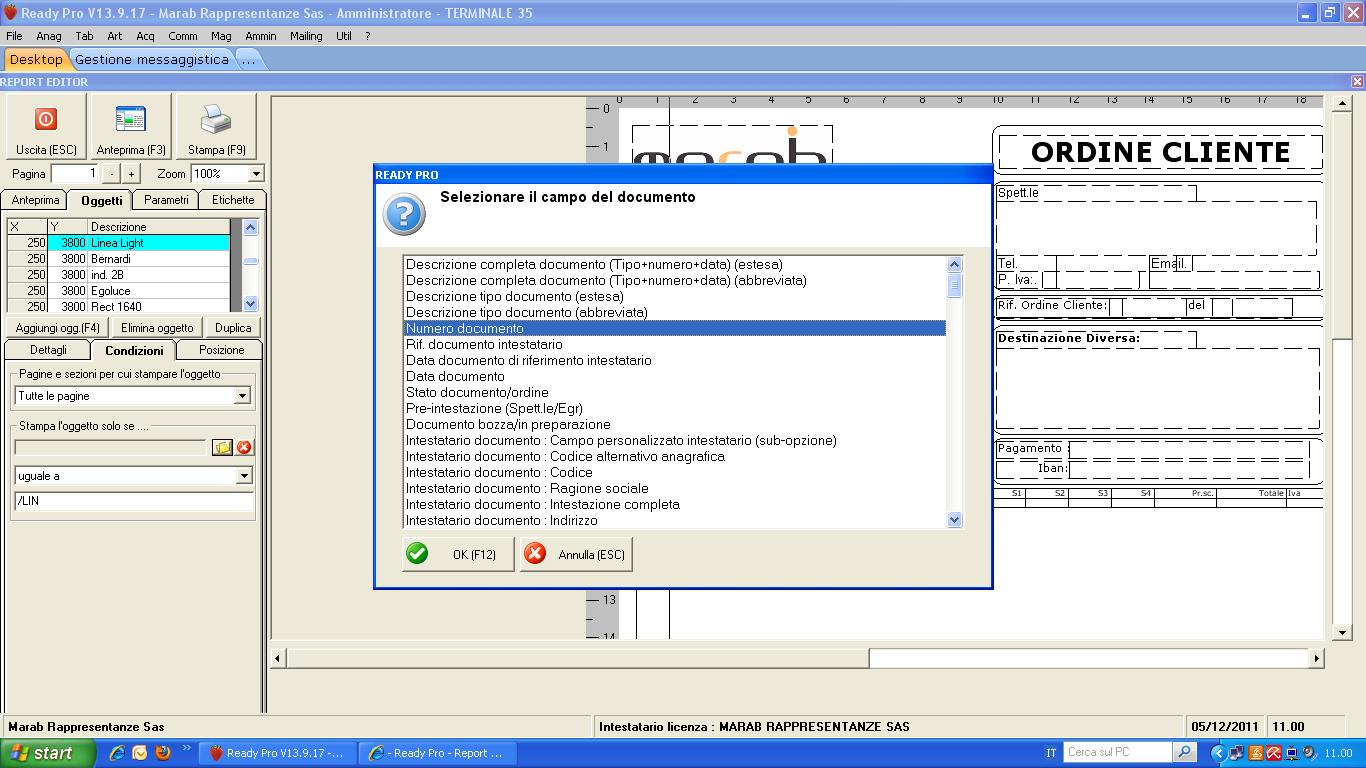Switch to the Gestione messaggistica tab
The height and width of the screenshot is (768, 1366).
(x=152, y=60)
